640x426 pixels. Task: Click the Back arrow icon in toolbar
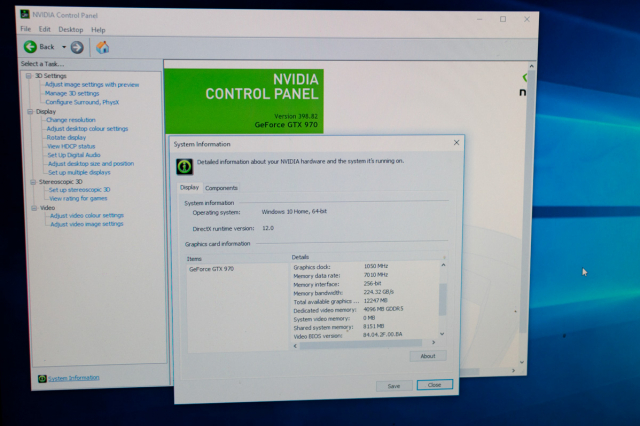(x=30, y=47)
